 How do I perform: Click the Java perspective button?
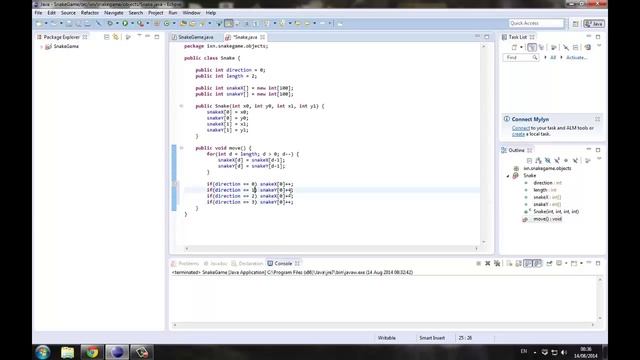(594, 24)
